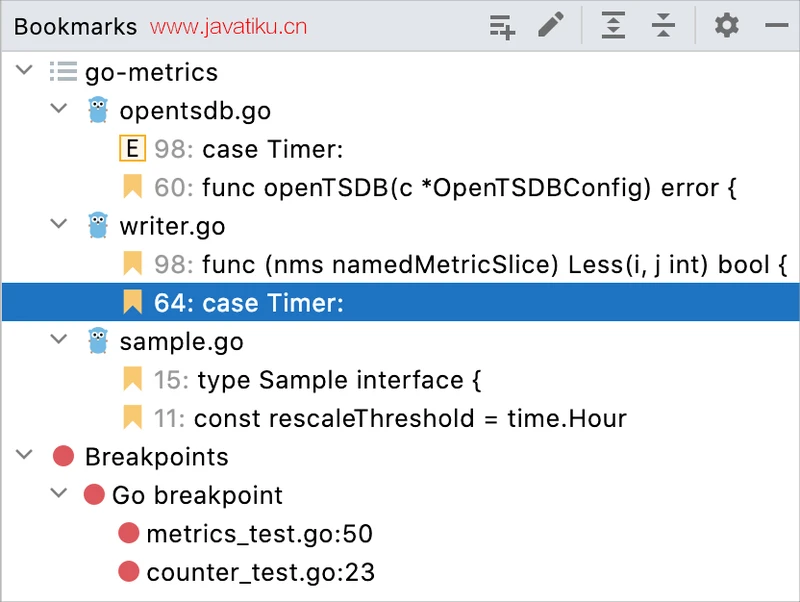
Task: Toggle the Go breakpoint group red dot
Action: click(x=94, y=495)
